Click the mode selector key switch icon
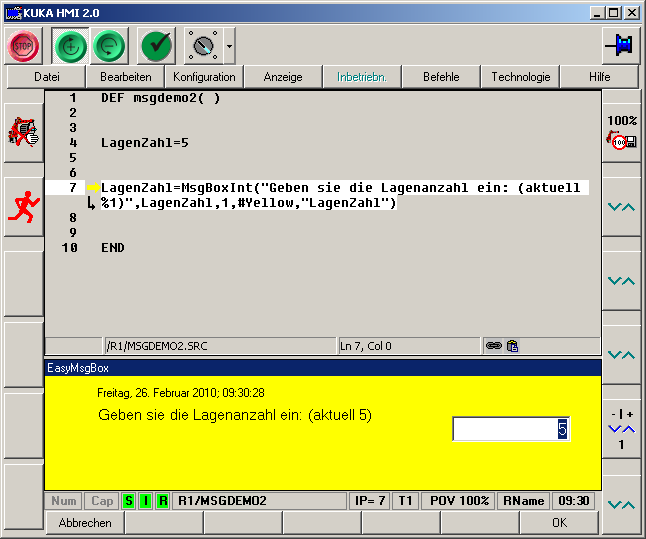This screenshot has width=646, height=539. [203, 46]
